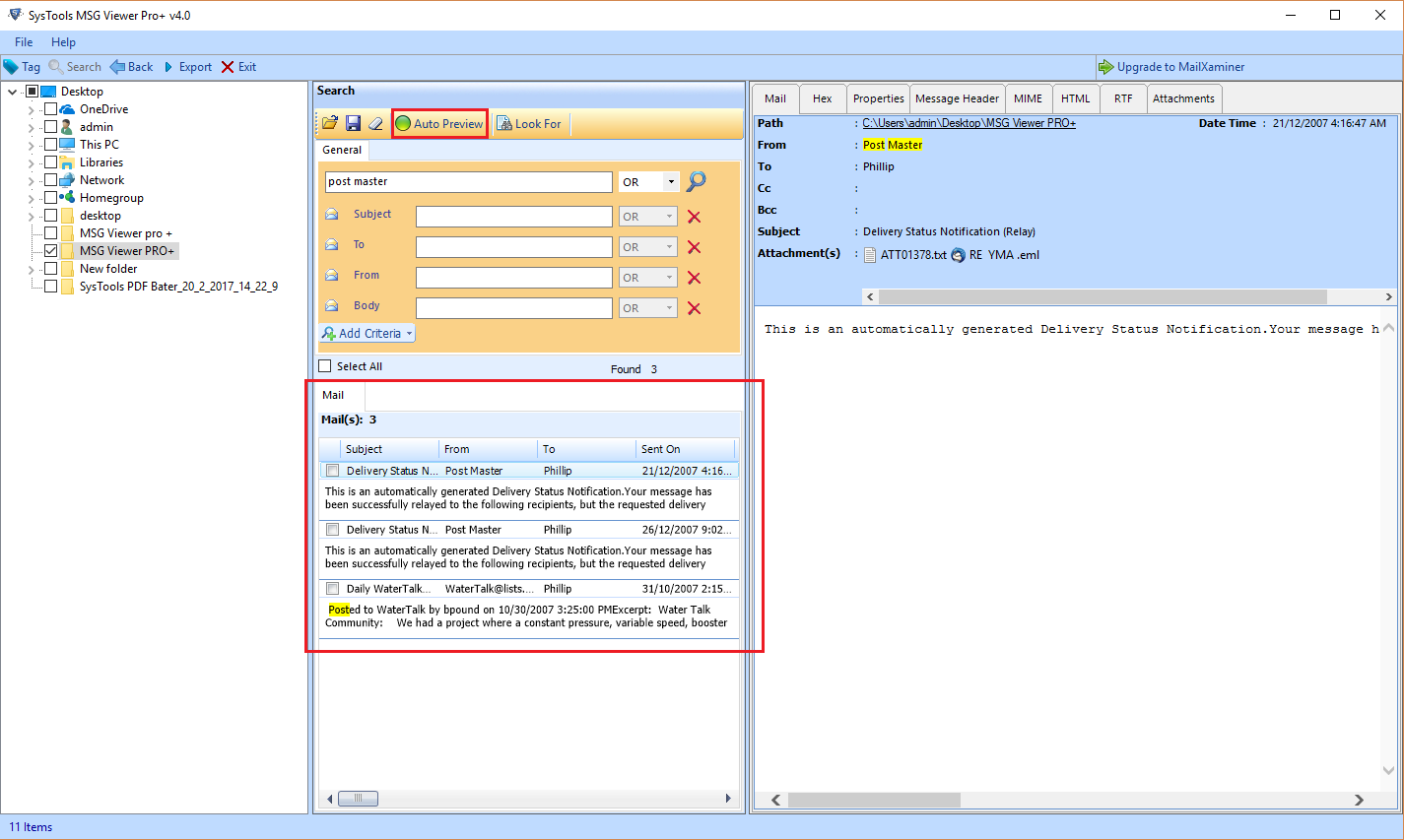
Task: Click the mail list horizontal scrollbar thumb
Action: pyautogui.click(x=358, y=799)
